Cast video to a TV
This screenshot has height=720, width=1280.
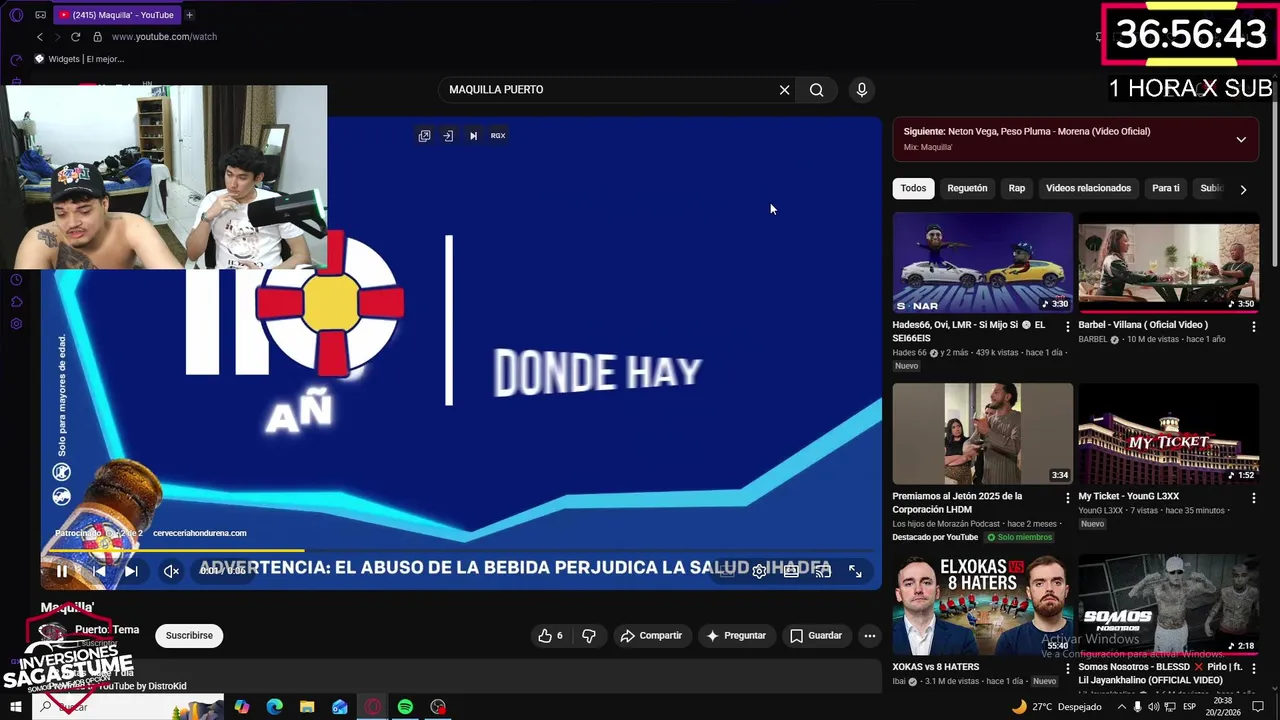[823, 571]
